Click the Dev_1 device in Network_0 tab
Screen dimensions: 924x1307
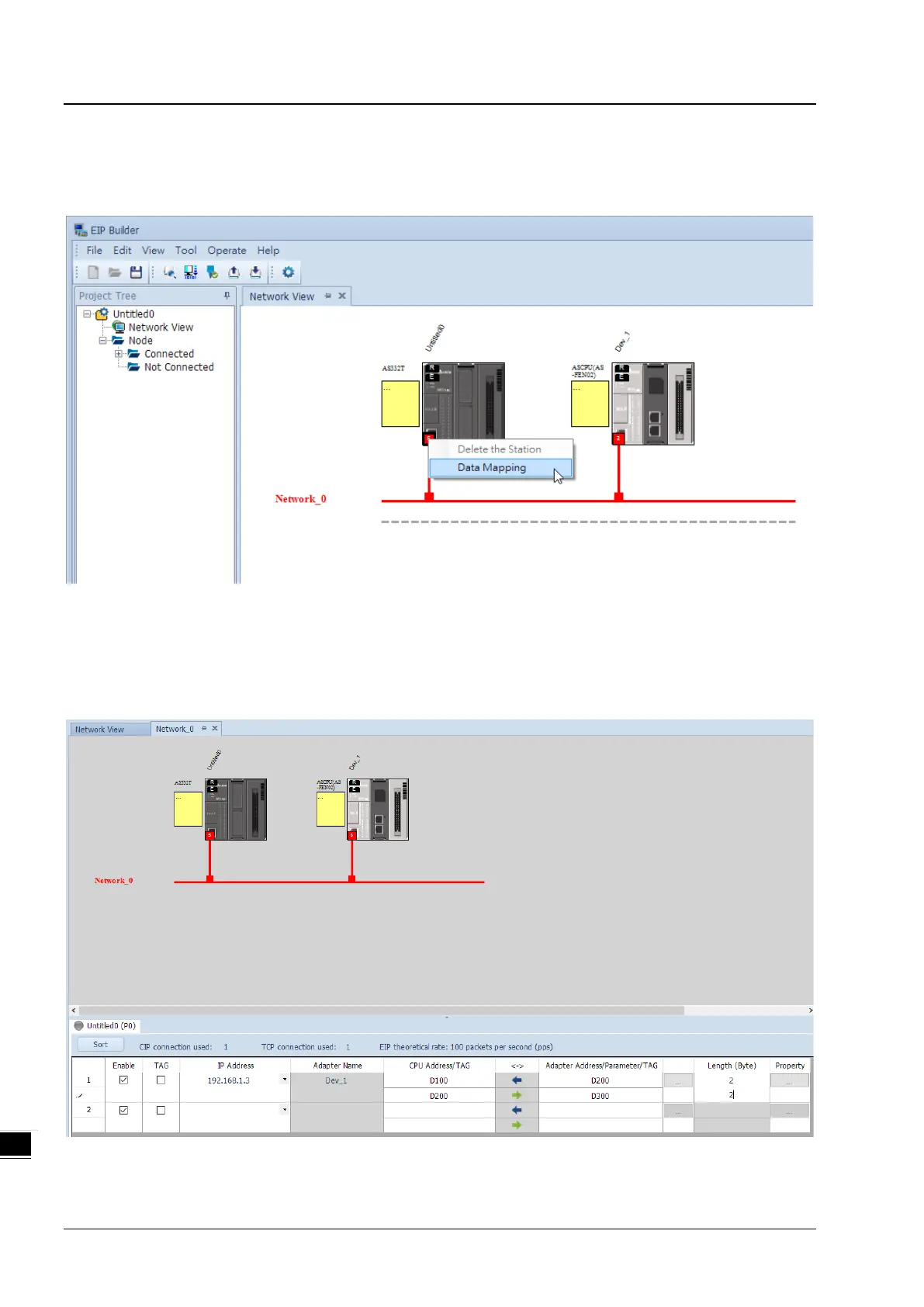pyautogui.click(x=378, y=810)
